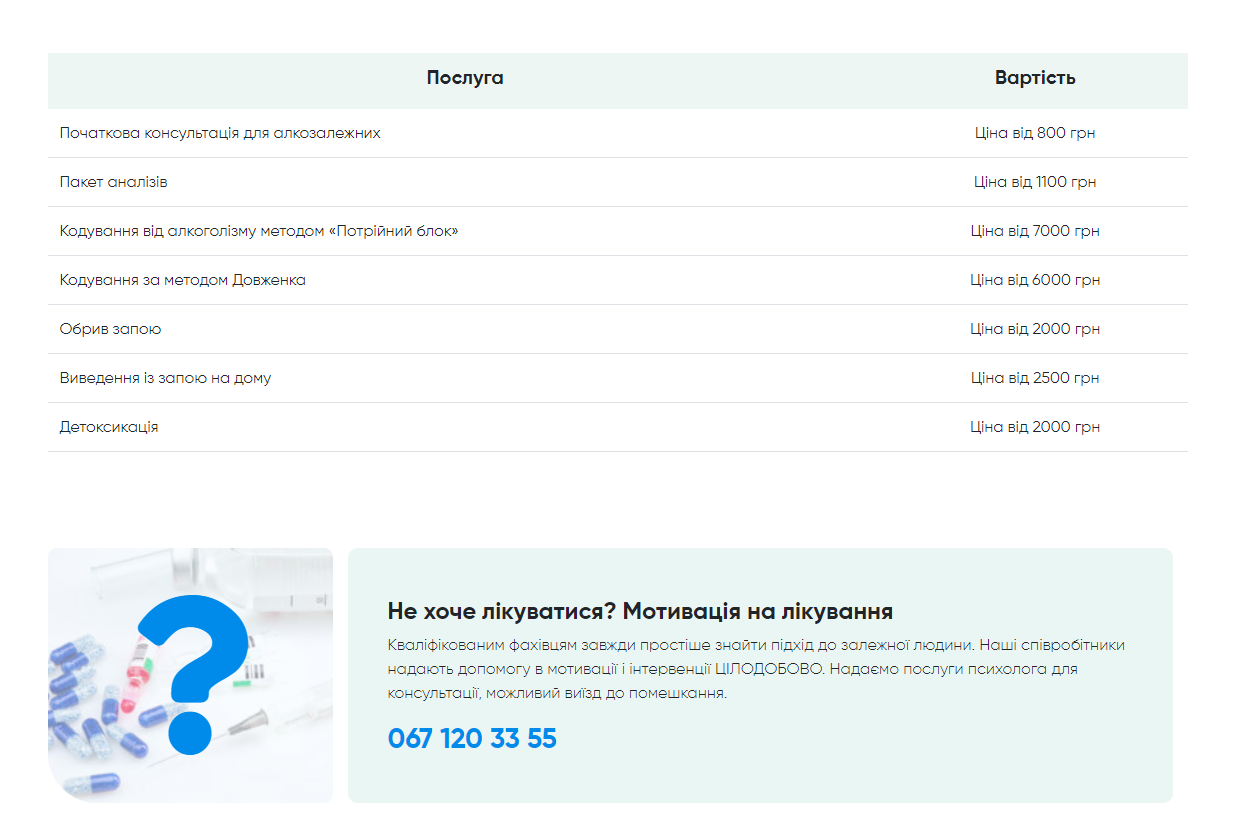This screenshot has width=1250, height=823.
Task: Click the Ціна від 6000 грн price
Action: click(x=1034, y=279)
